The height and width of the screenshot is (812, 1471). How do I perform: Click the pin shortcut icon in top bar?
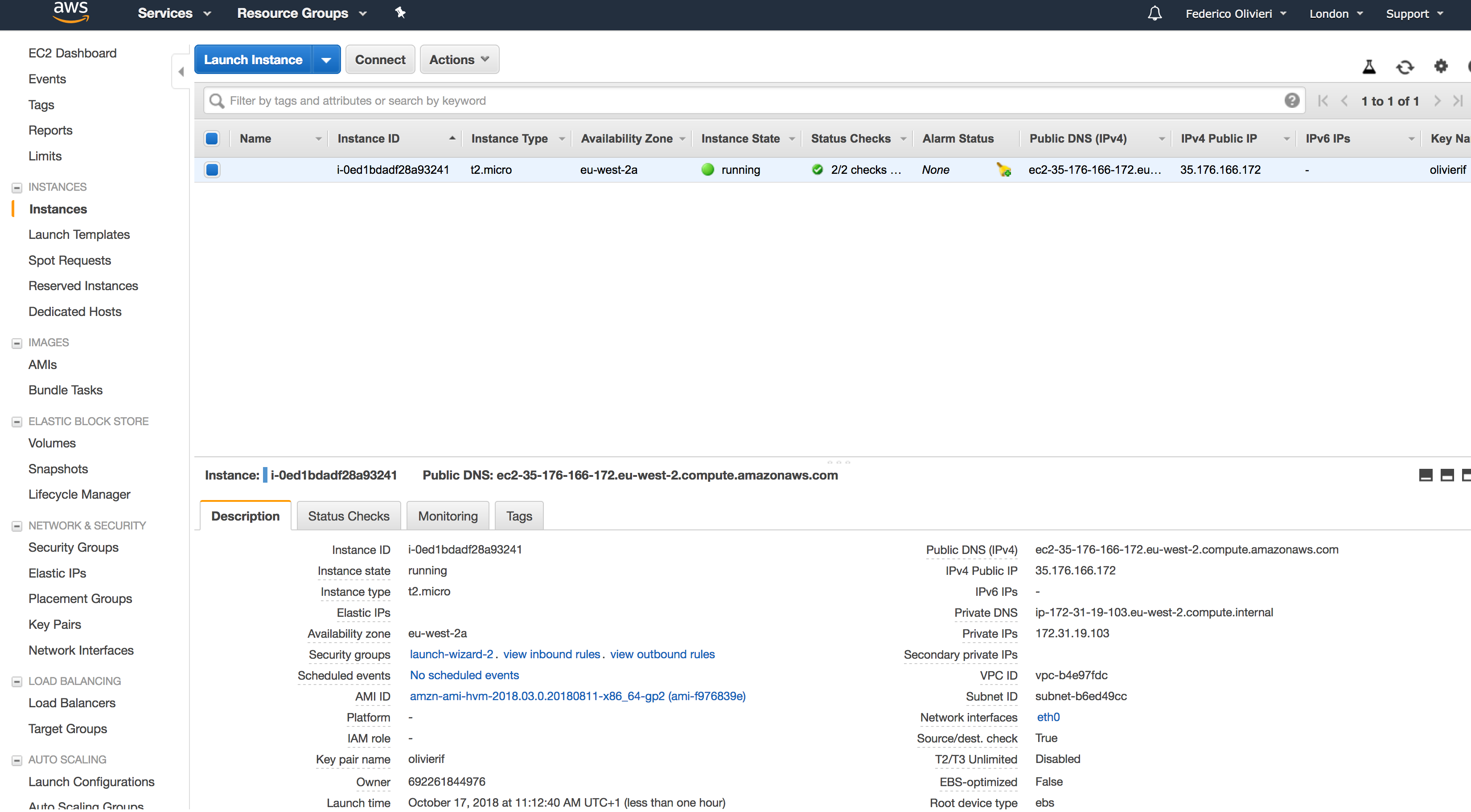point(400,12)
